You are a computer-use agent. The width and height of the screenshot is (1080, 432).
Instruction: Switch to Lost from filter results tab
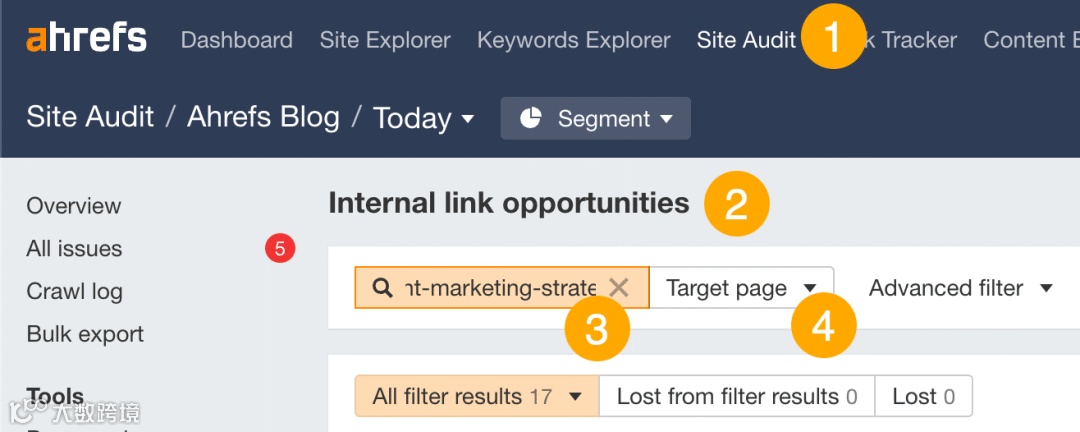click(737, 396)
